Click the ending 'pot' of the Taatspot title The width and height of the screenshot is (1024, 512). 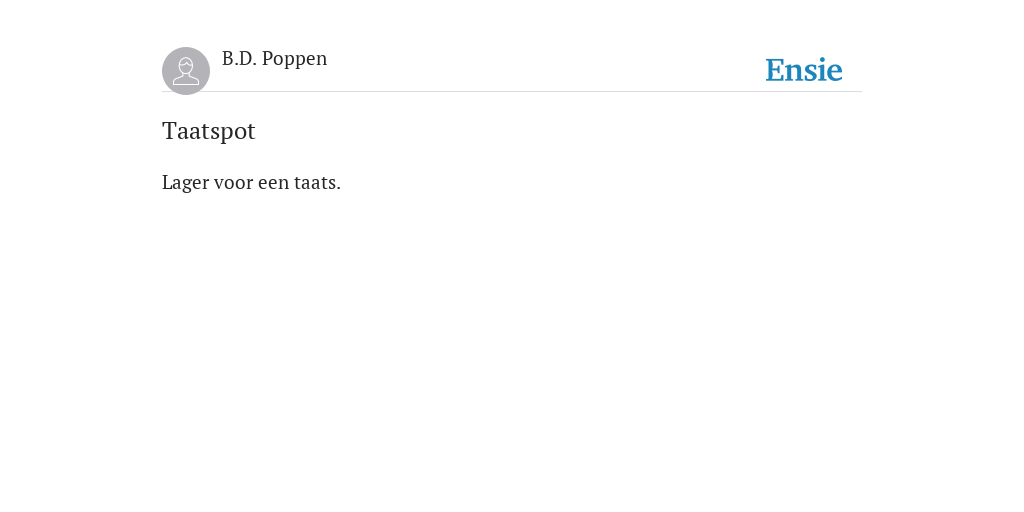click(x=240, y=132)
